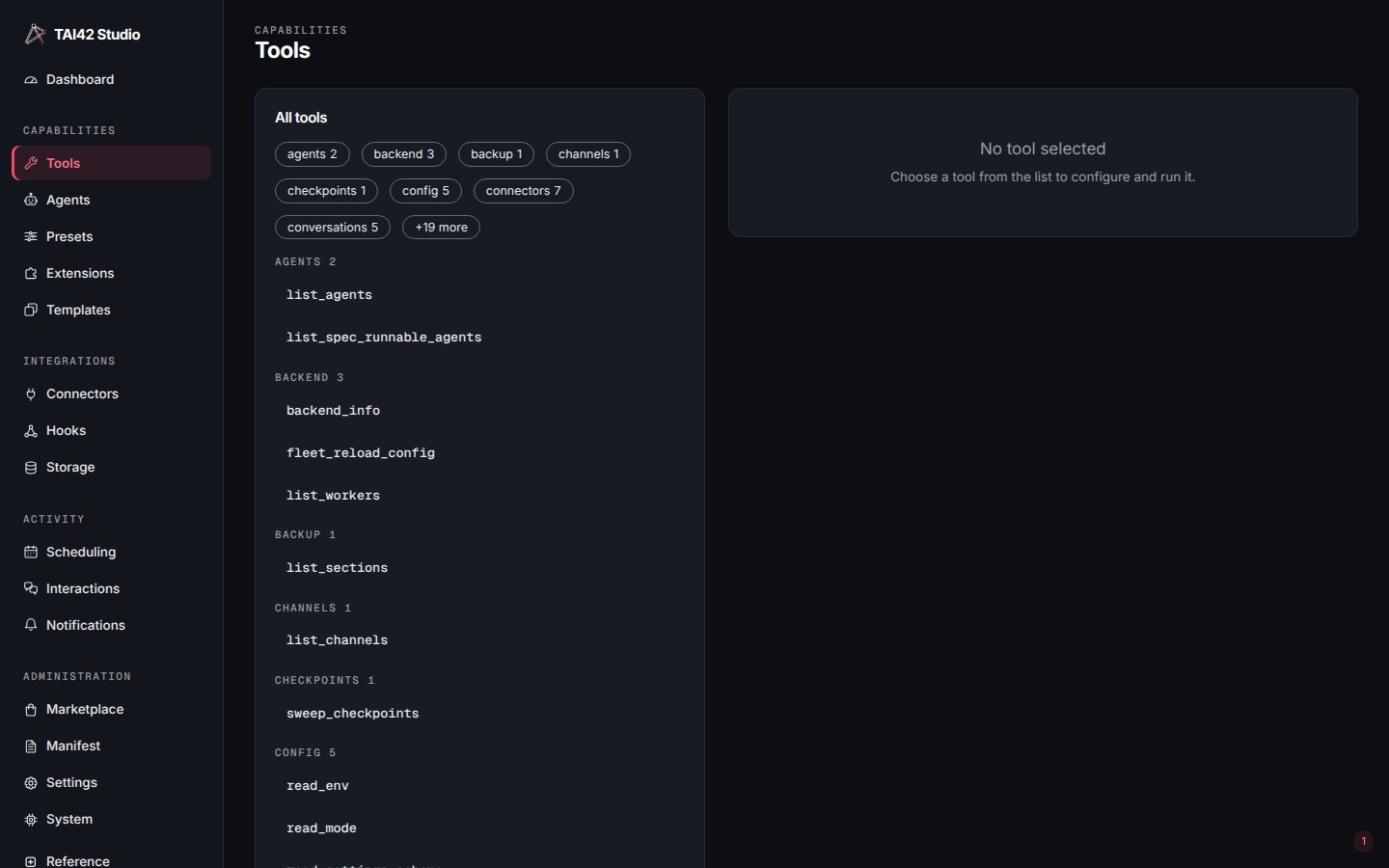Navigate to Extensions
This screenshot has width=1389, height=868.
click(112, 274)
